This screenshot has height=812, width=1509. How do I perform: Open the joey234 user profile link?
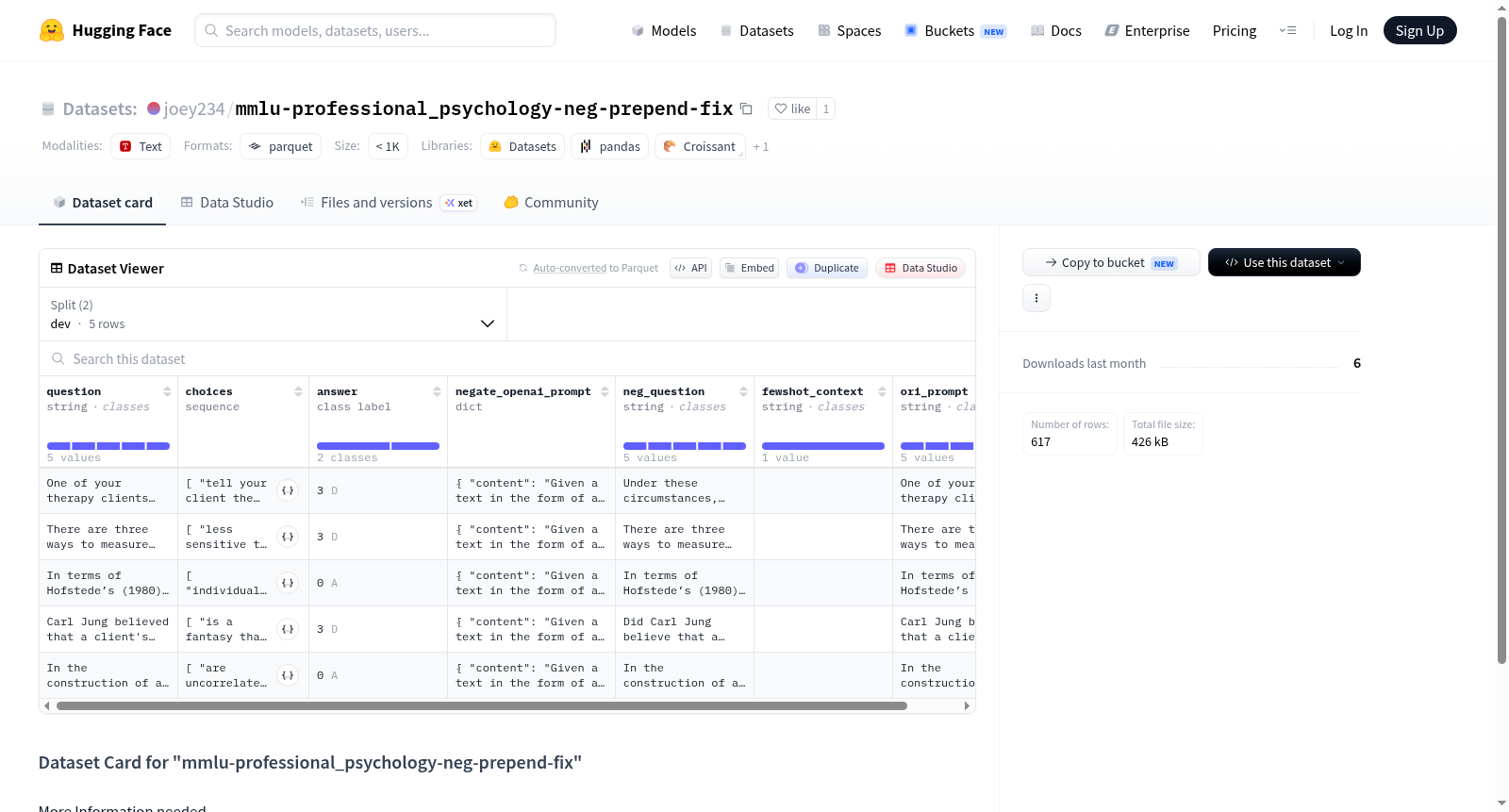point(194,108)
